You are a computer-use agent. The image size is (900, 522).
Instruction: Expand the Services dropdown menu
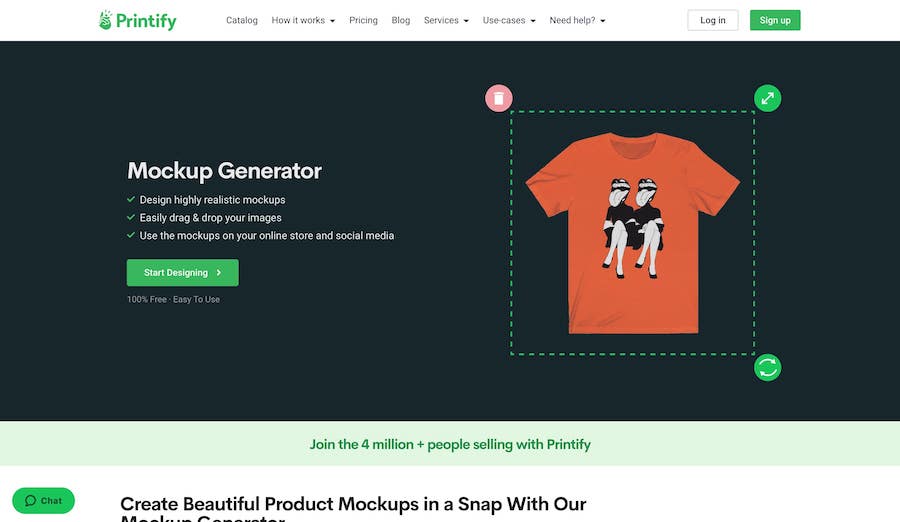(446, 20)
